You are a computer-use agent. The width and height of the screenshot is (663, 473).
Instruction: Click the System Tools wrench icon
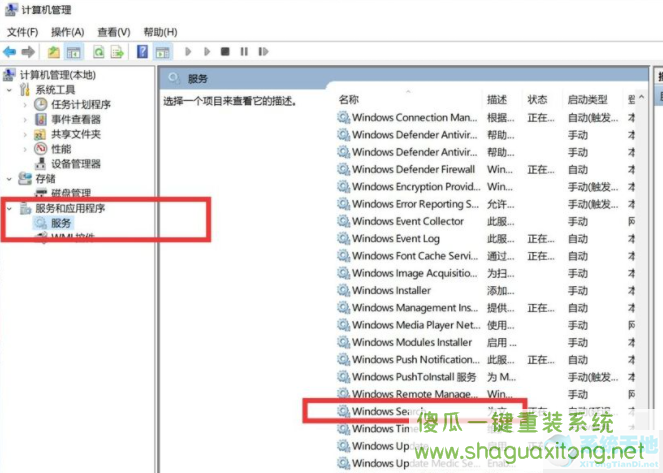[25, 90]
